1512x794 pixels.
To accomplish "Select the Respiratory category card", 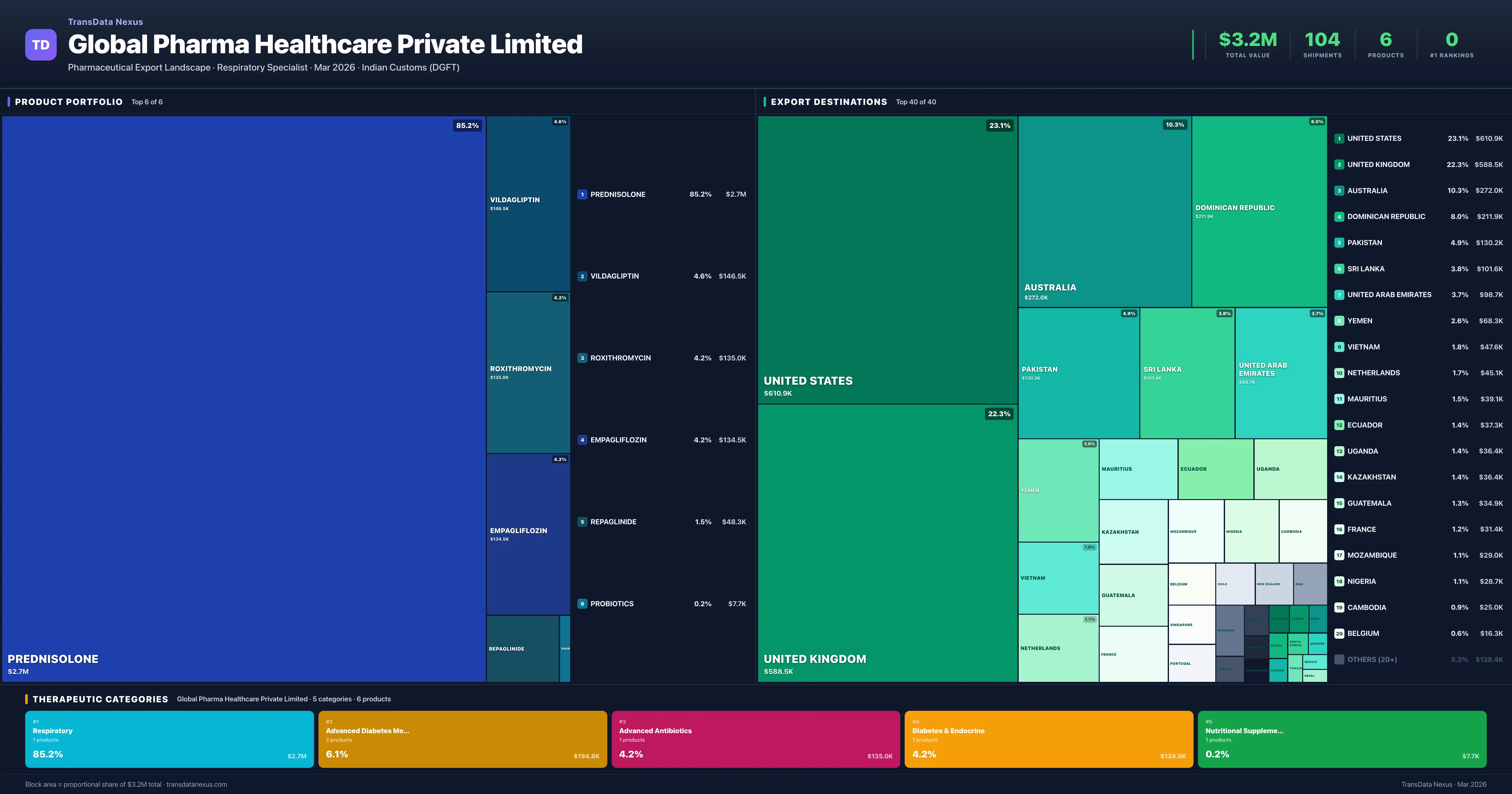I will coord(169,739).
